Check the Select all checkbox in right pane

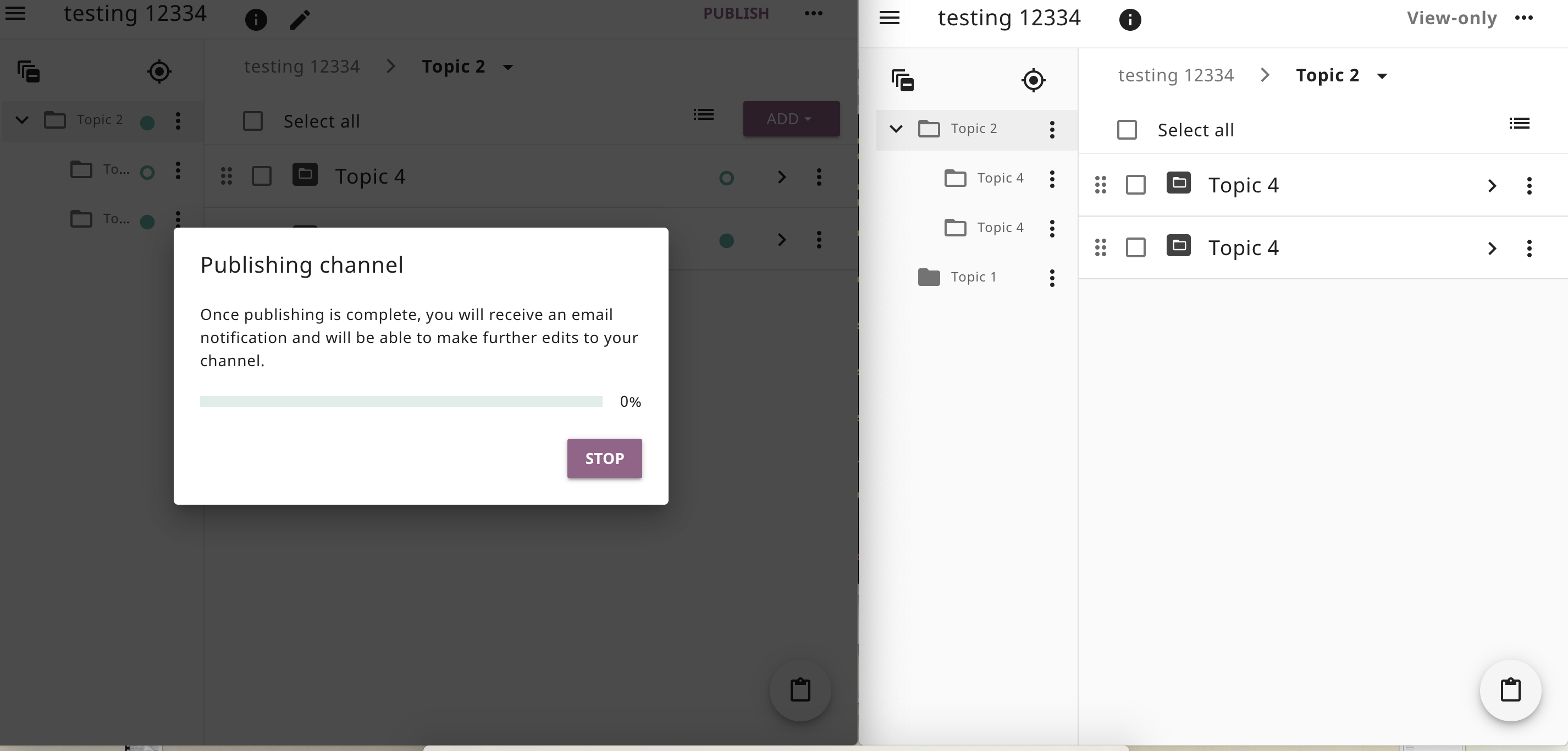point(1127,130)
